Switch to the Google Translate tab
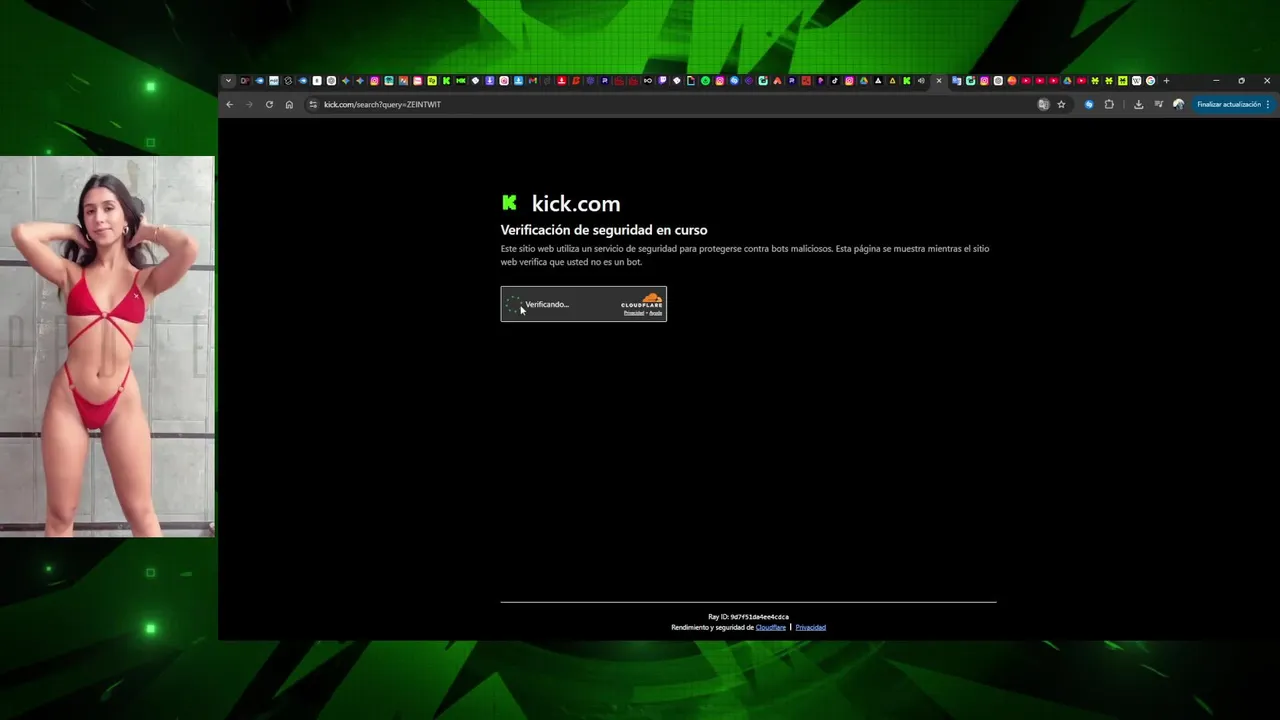The image size is (1280, 720). tap(956, 81)
